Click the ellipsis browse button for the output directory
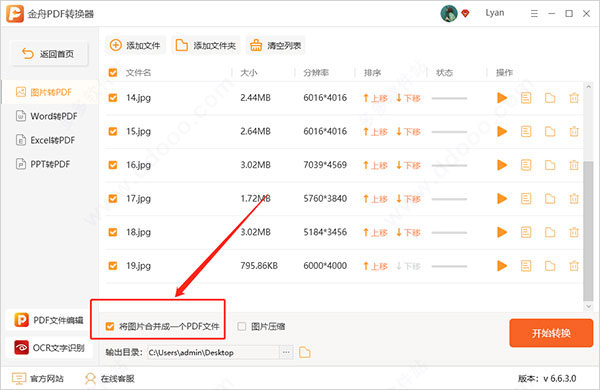Image resolution: width=600 pixels, height=390 pixels. 286,352
